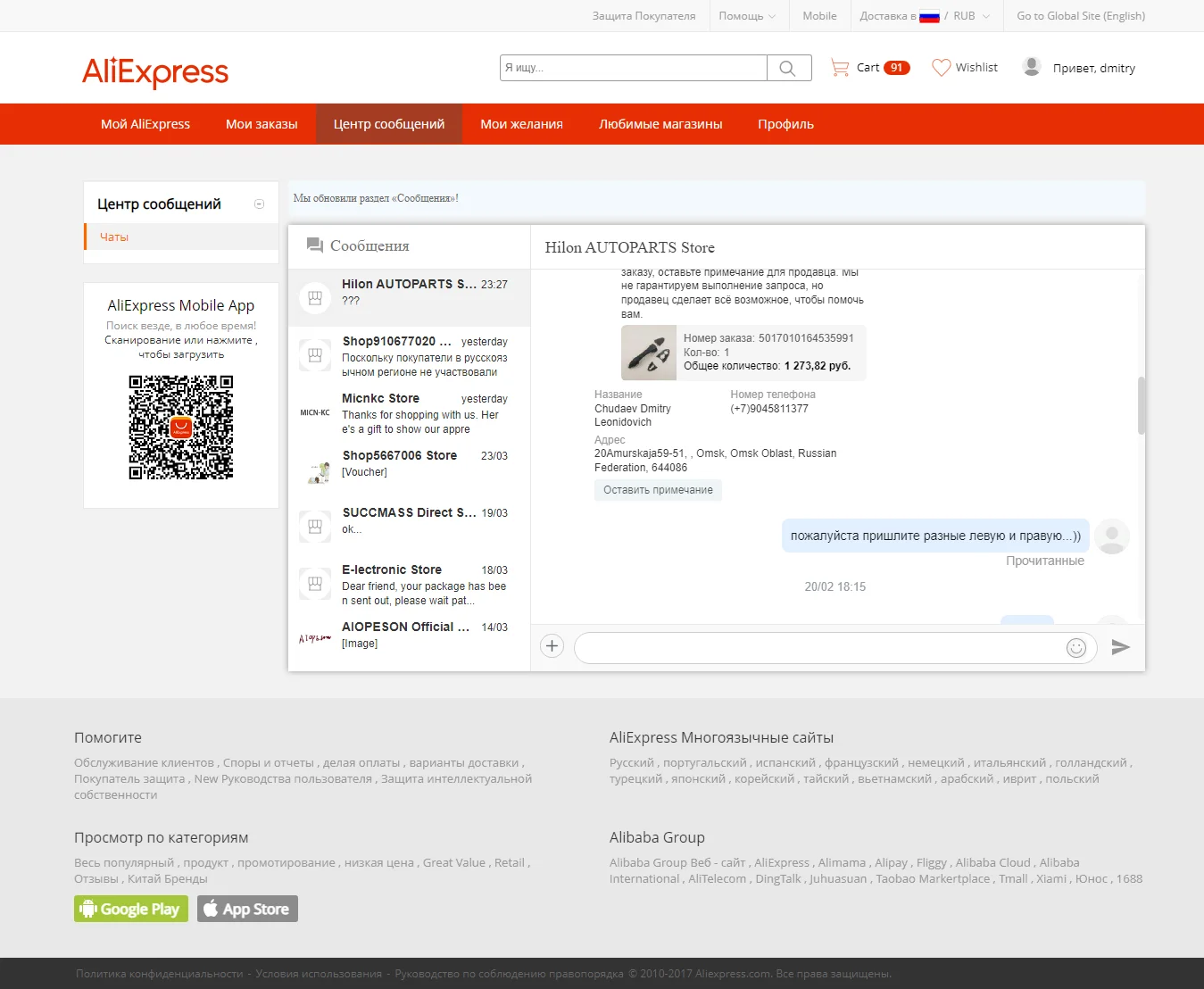Click the send message arrow icon

1120,647
